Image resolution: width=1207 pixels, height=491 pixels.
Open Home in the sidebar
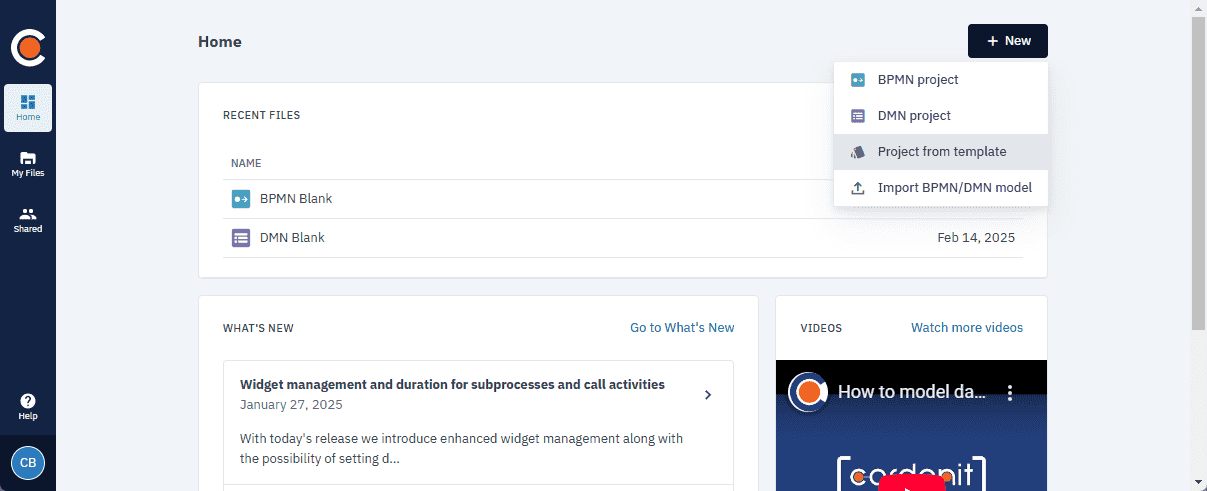(28, 108)
